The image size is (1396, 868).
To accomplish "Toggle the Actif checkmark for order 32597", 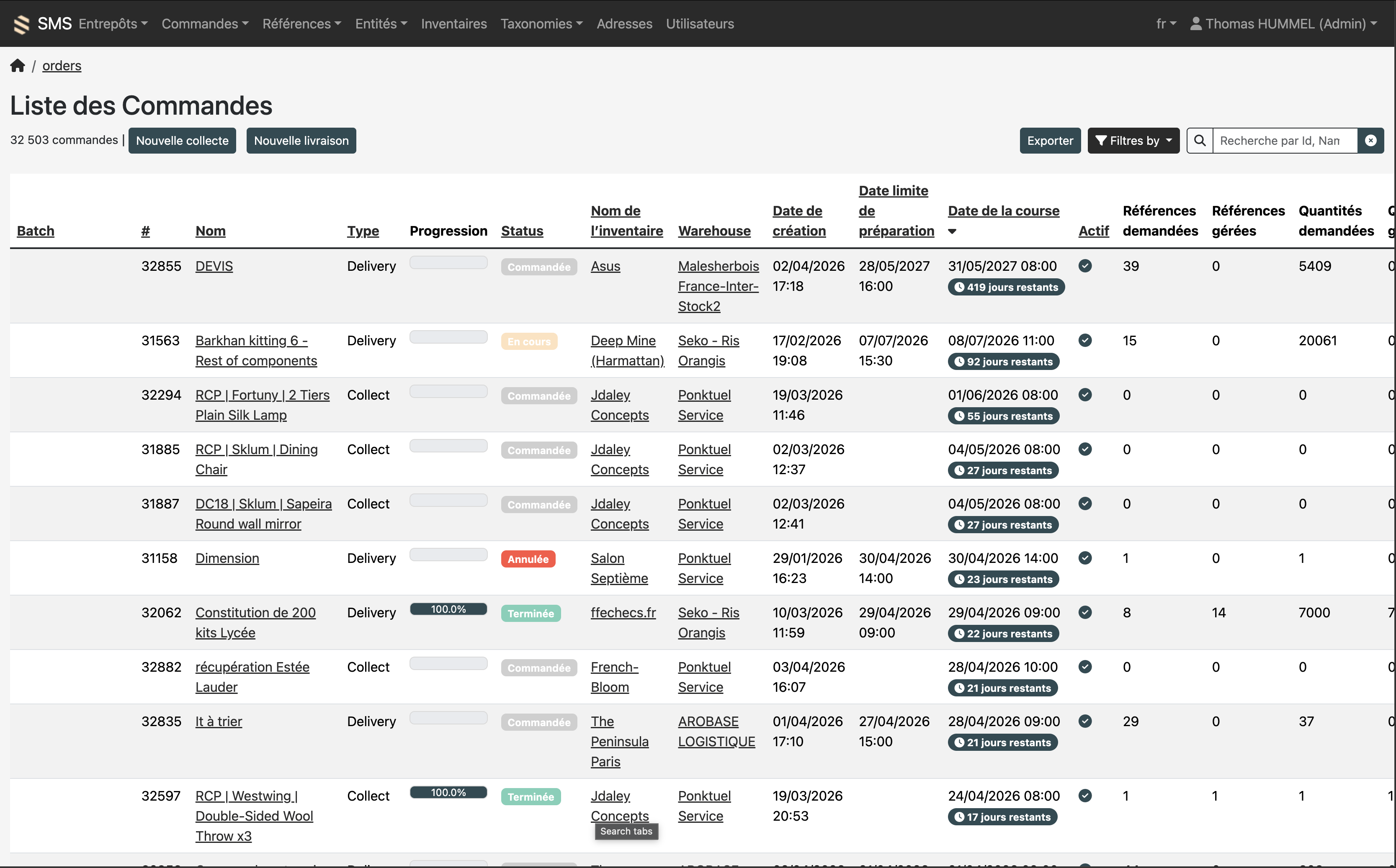I will 1085,796.
